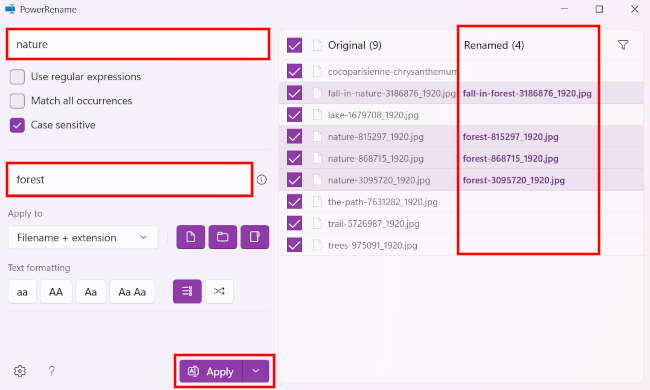
Task: Uncheck the-path-7631282_1920.jpg checkbox
Action: pyautogui.click(x=294, y=201)
